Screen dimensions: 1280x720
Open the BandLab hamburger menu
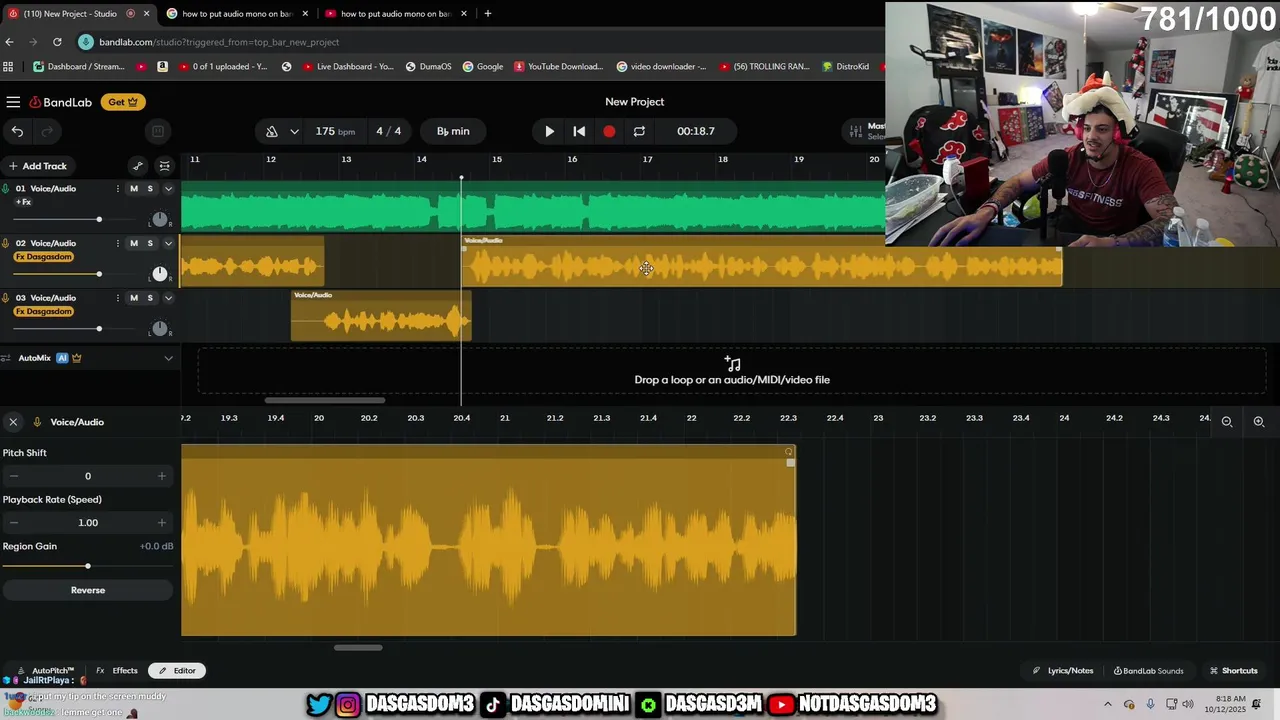coord(13,102)
